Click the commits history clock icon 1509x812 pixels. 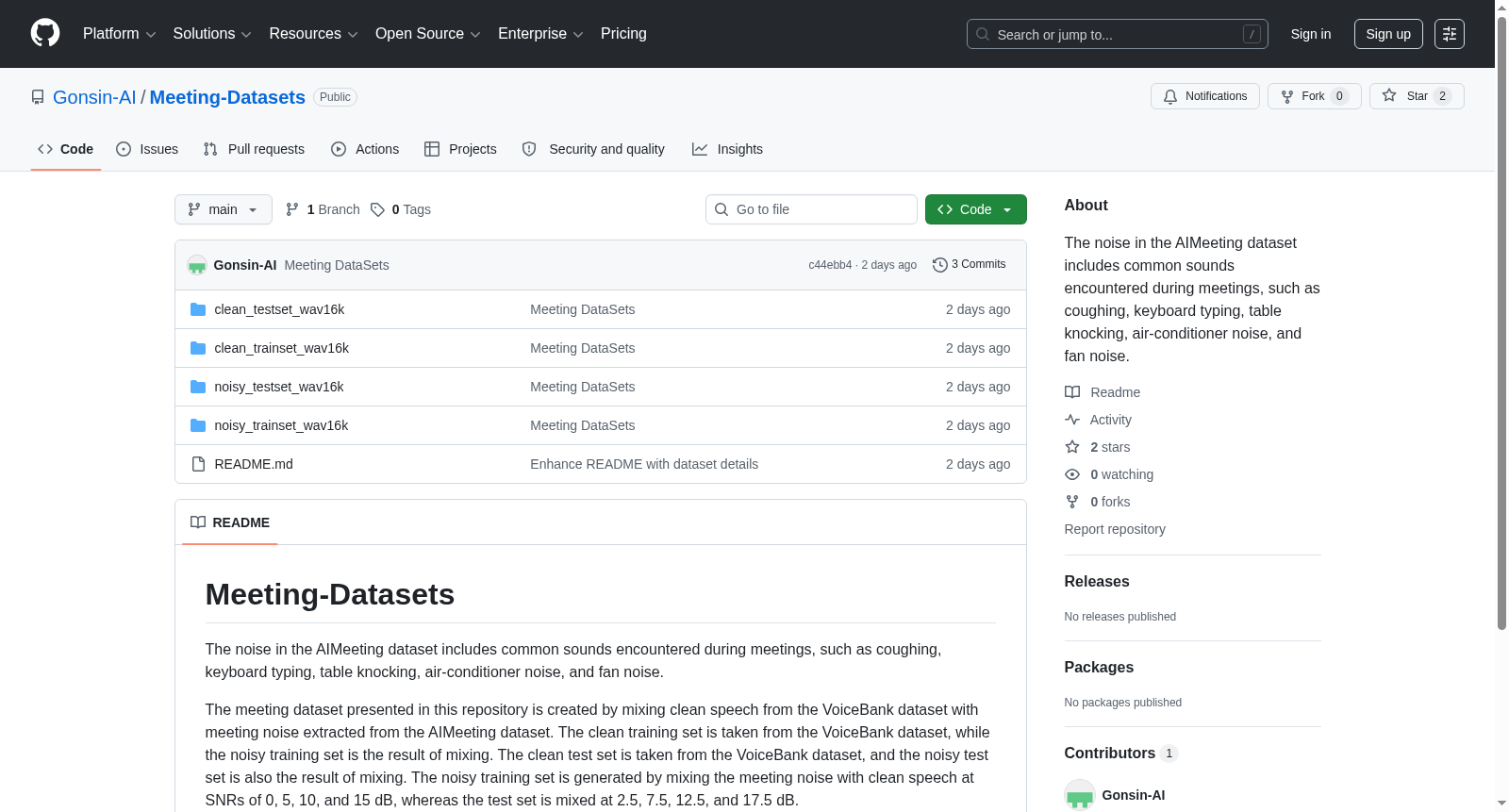pyautogui.click(x=939, y=265)
